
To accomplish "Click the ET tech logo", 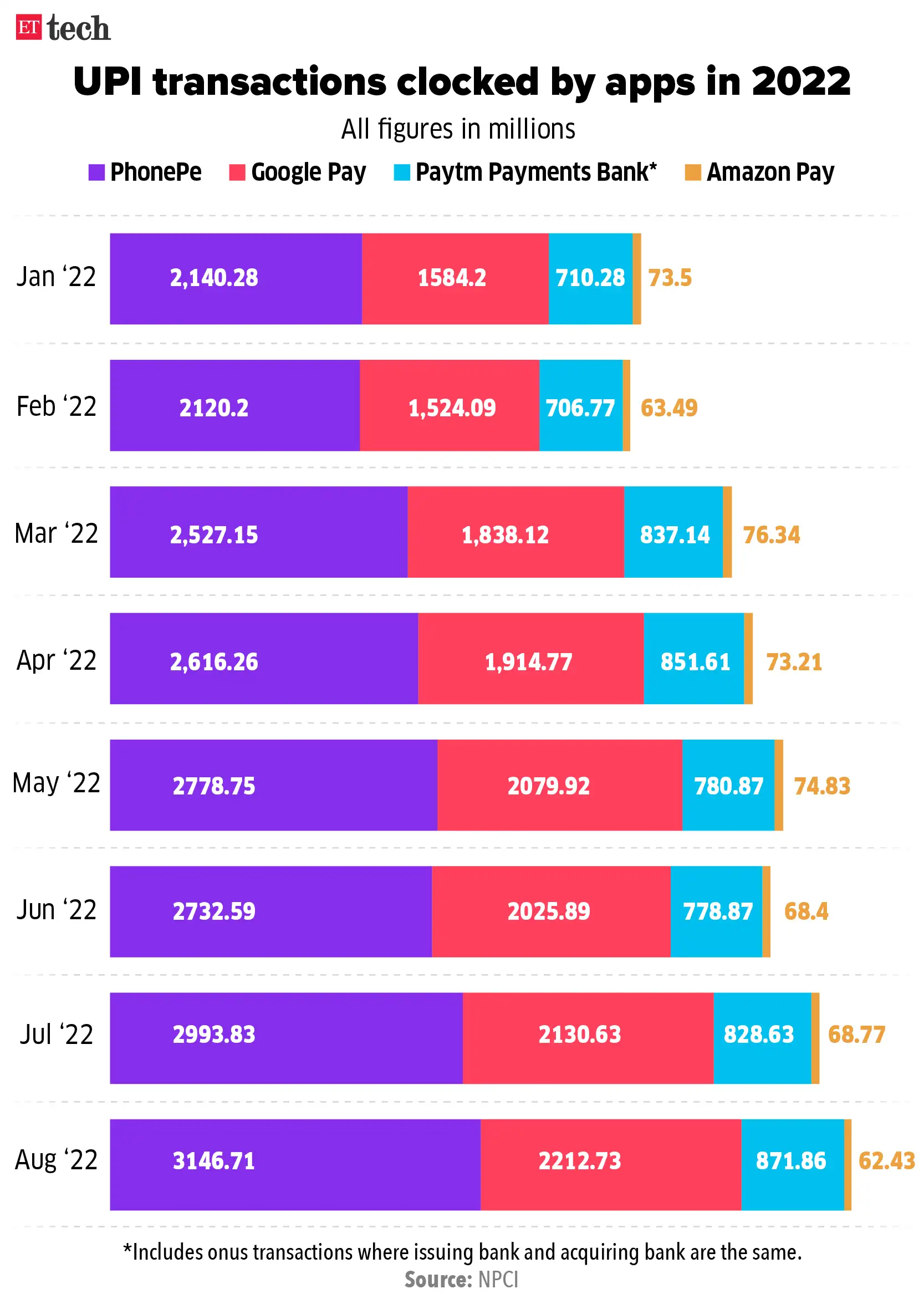I will click(63, 28).
